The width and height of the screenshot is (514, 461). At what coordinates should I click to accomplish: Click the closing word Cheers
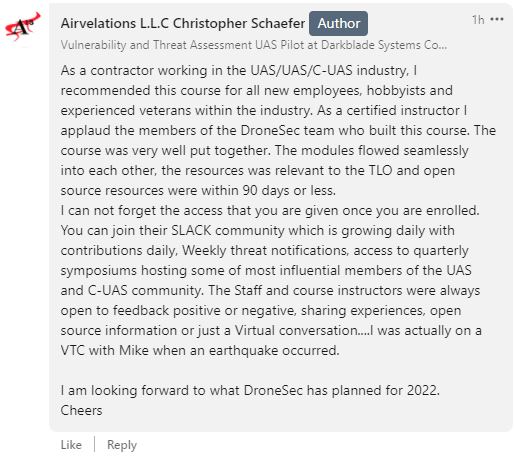(81, 410)
